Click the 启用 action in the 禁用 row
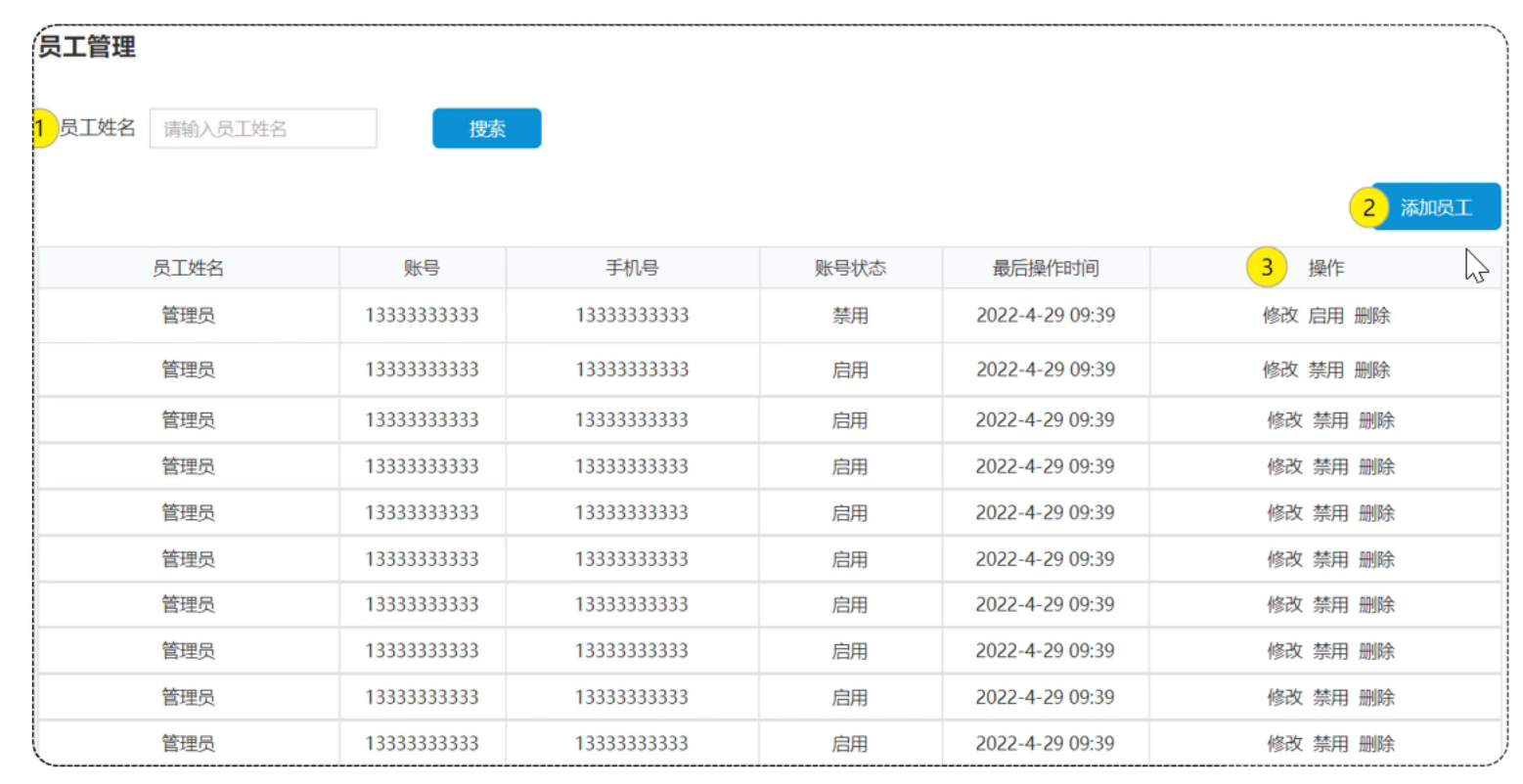 pyautogui.click(x=1325, y=315)
